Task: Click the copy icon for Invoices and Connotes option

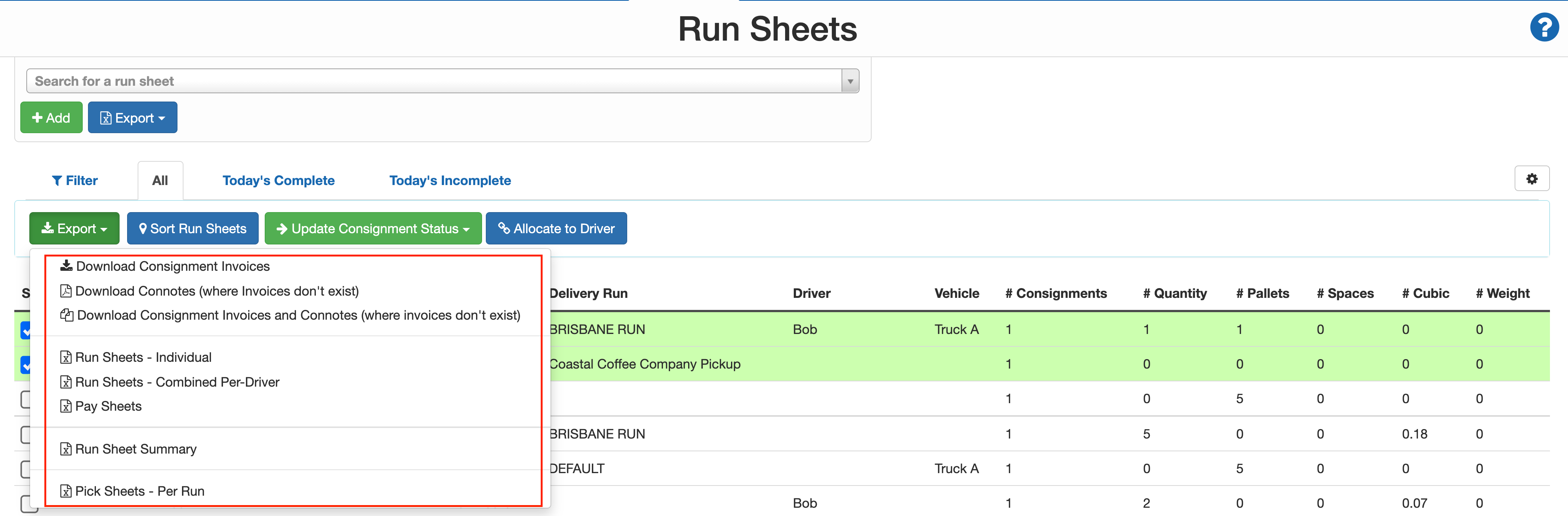Action: [x=66, y=314]
